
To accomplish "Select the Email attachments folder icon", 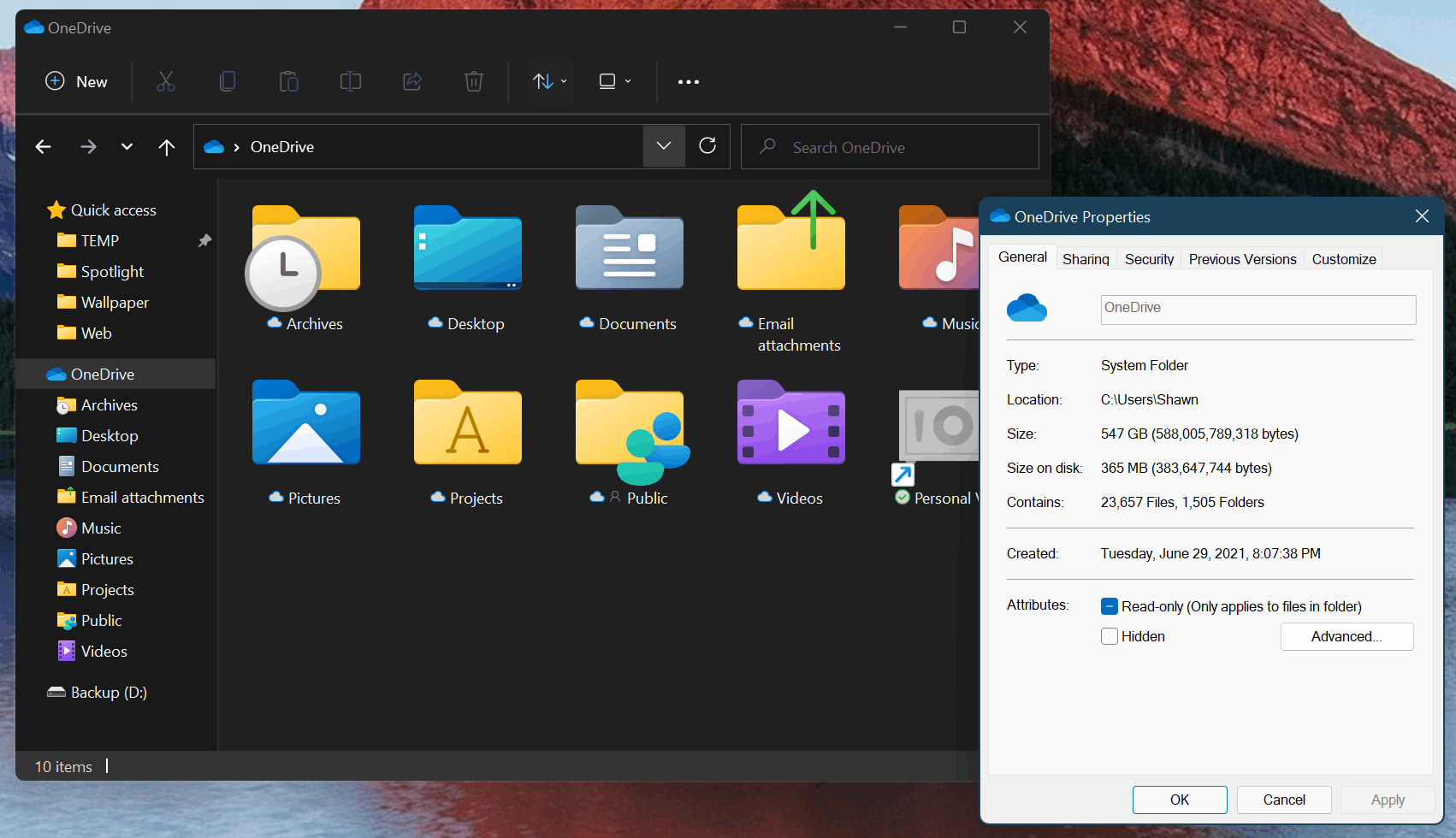I will 790,242.
